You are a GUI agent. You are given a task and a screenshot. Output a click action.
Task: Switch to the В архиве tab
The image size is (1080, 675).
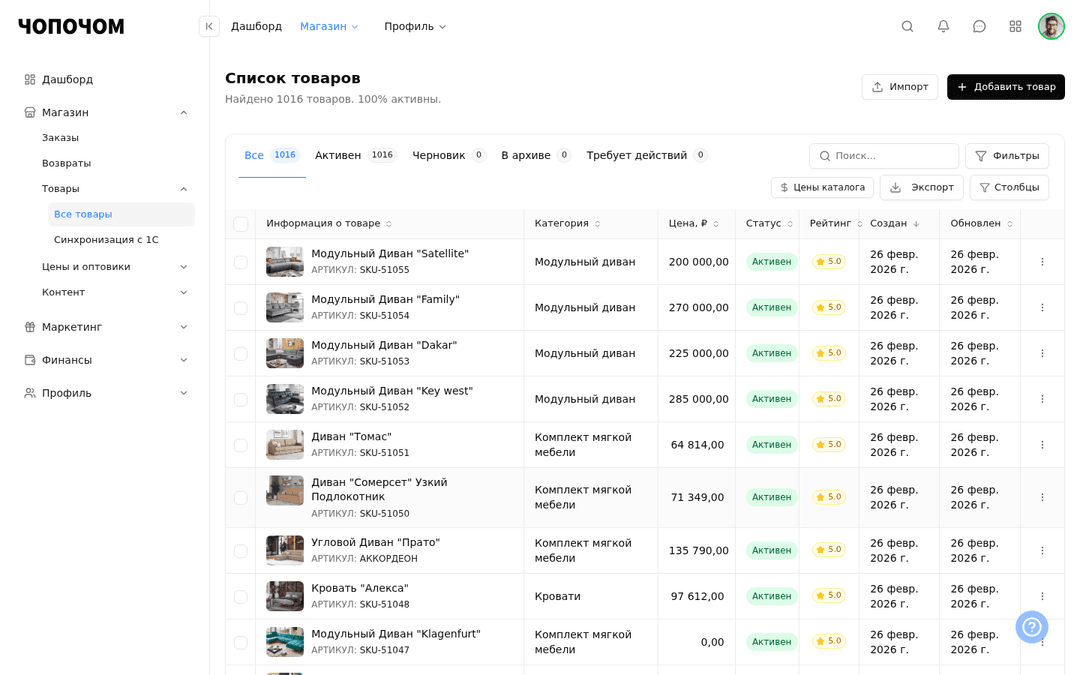(x=536, y=156)
